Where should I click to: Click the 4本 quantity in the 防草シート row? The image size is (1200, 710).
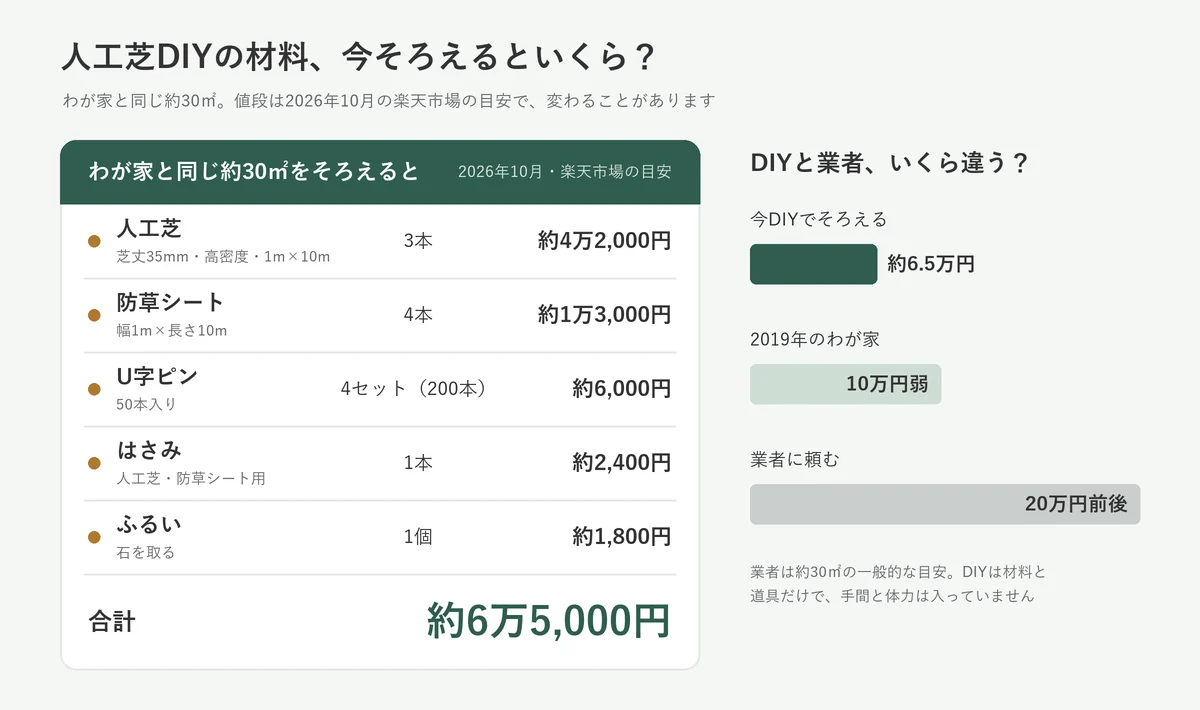[418, 315]
